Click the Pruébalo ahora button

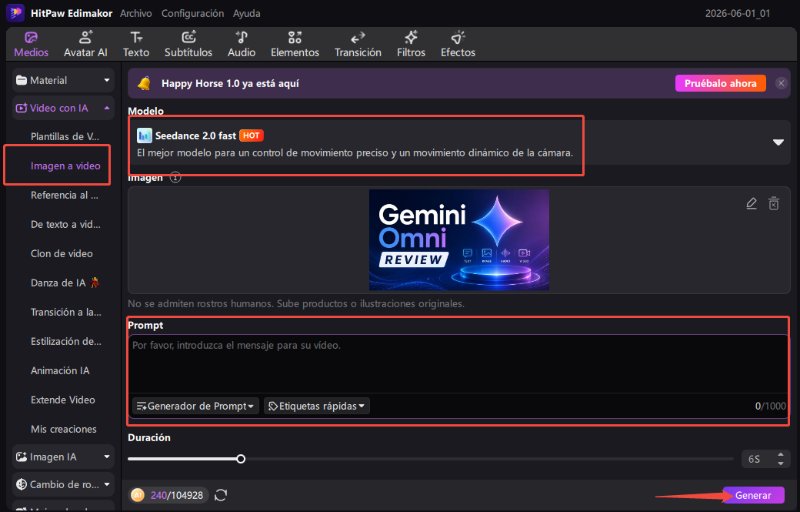tap(720, 83)
